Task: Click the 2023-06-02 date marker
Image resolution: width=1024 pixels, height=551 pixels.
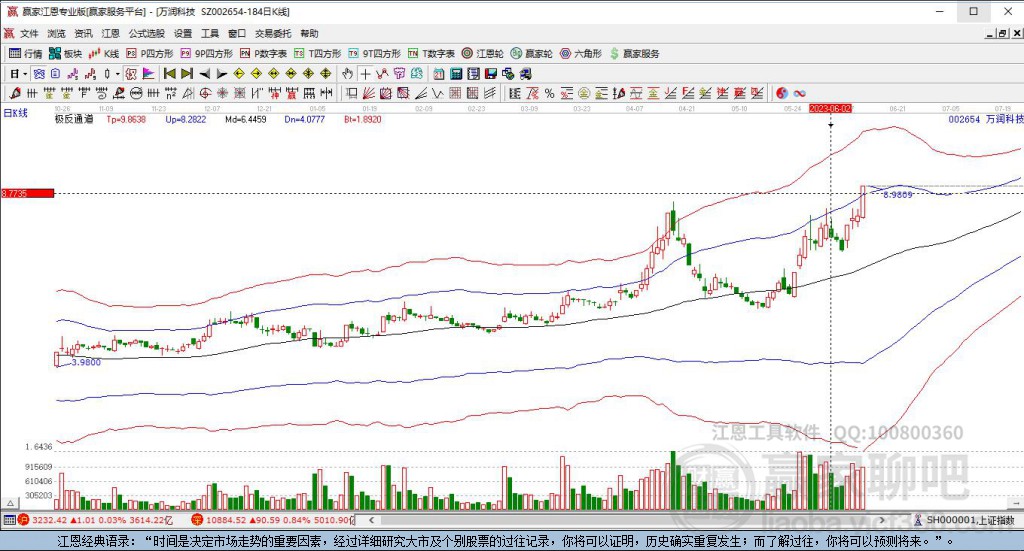Action: [x=831, y=108]
